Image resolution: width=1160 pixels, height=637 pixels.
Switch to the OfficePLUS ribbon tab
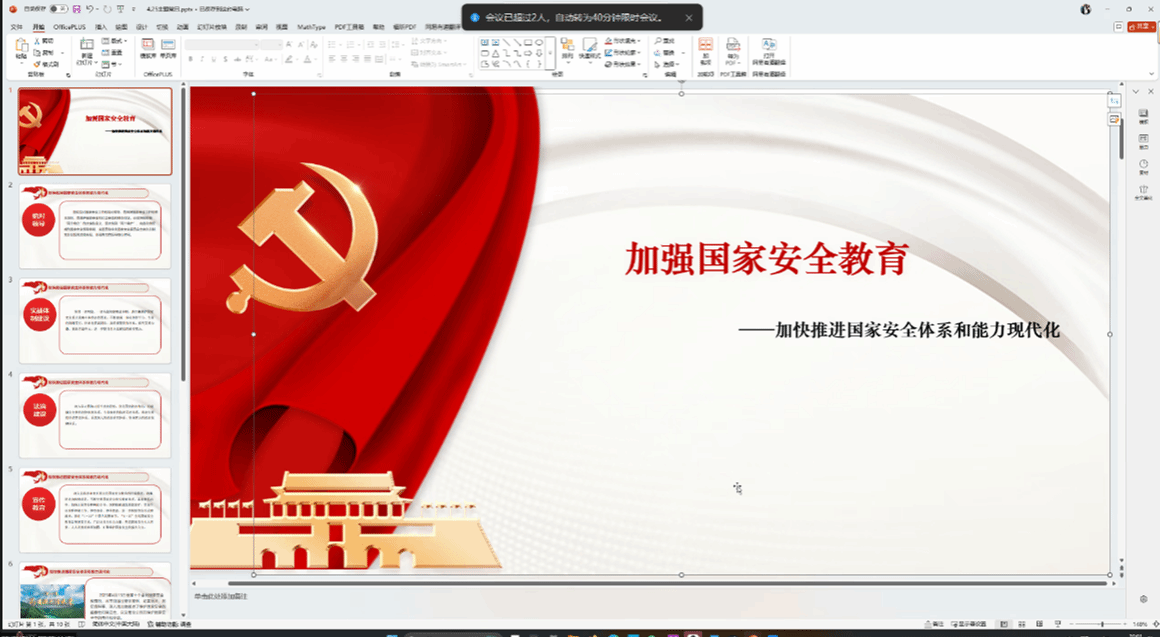pyautogui.click(x=70, y=27)
